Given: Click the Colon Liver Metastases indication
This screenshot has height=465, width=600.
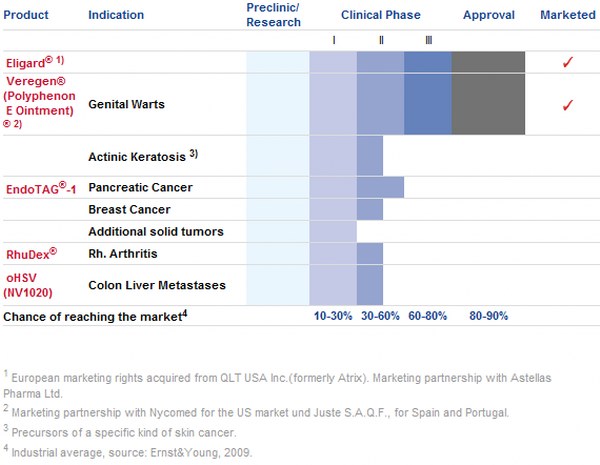Looking at the screenshot, I should point(156,285).
